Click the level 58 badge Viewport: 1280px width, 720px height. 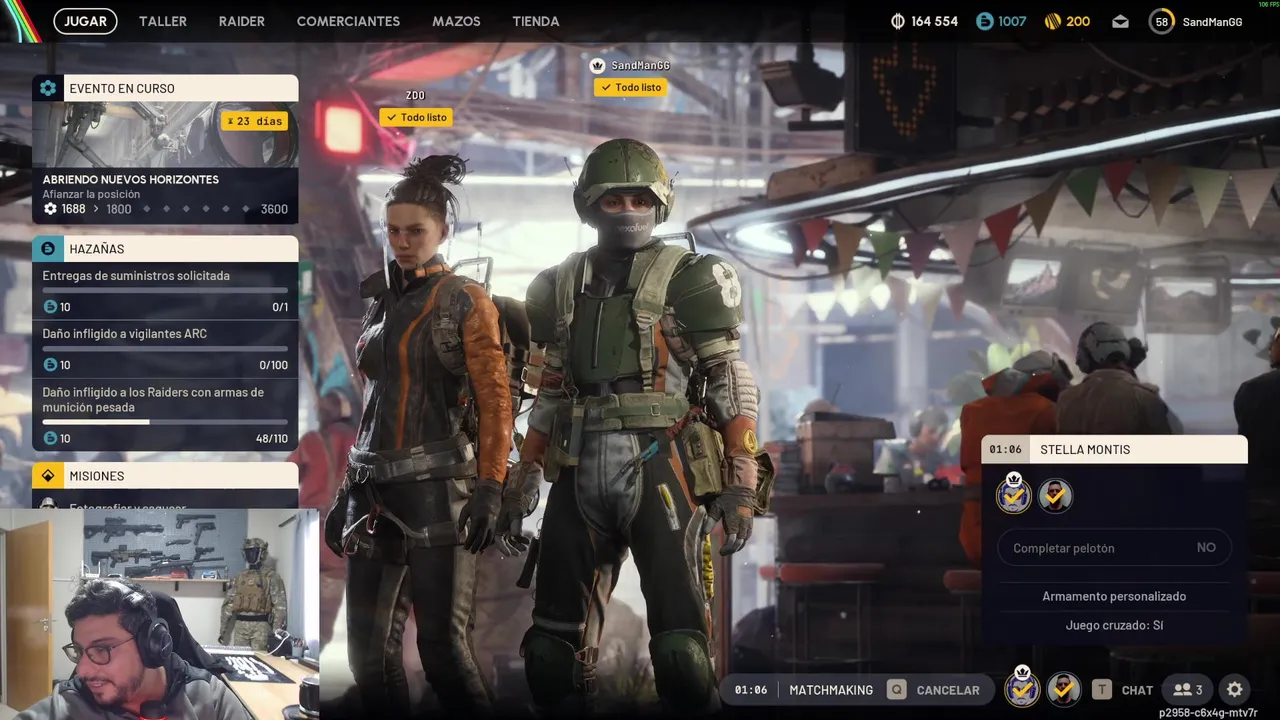(1161, 21)
